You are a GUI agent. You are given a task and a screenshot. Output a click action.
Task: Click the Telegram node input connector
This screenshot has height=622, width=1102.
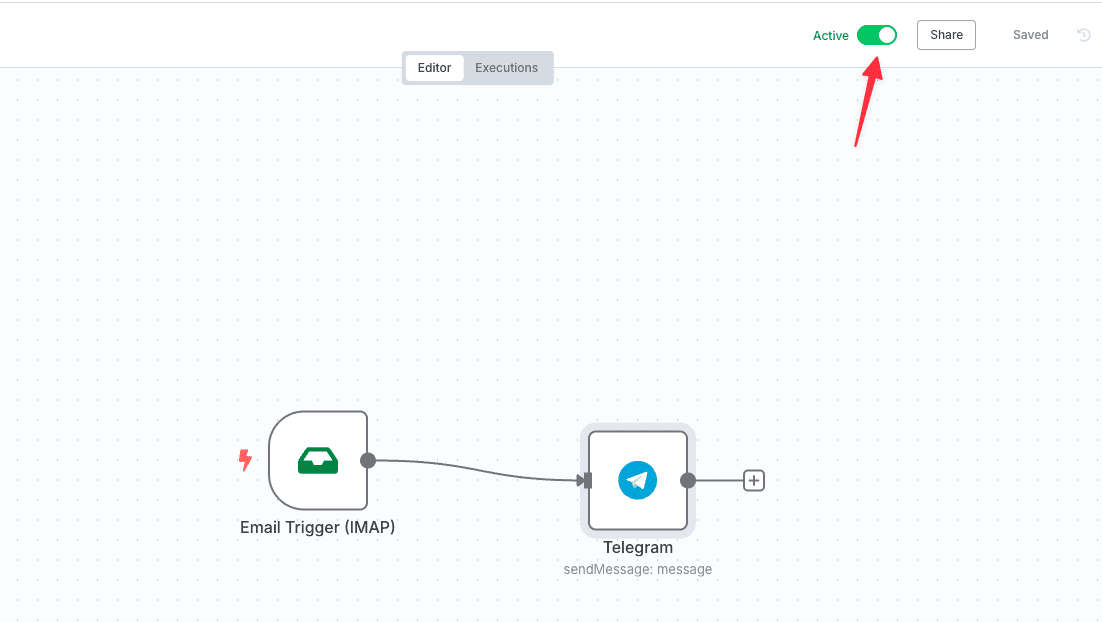[x=587, y=481]
